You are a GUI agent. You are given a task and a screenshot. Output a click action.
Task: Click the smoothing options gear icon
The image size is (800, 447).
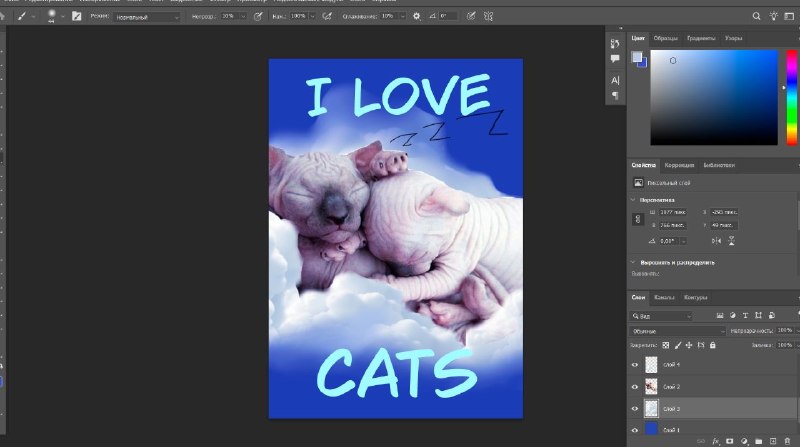point(416,16)
